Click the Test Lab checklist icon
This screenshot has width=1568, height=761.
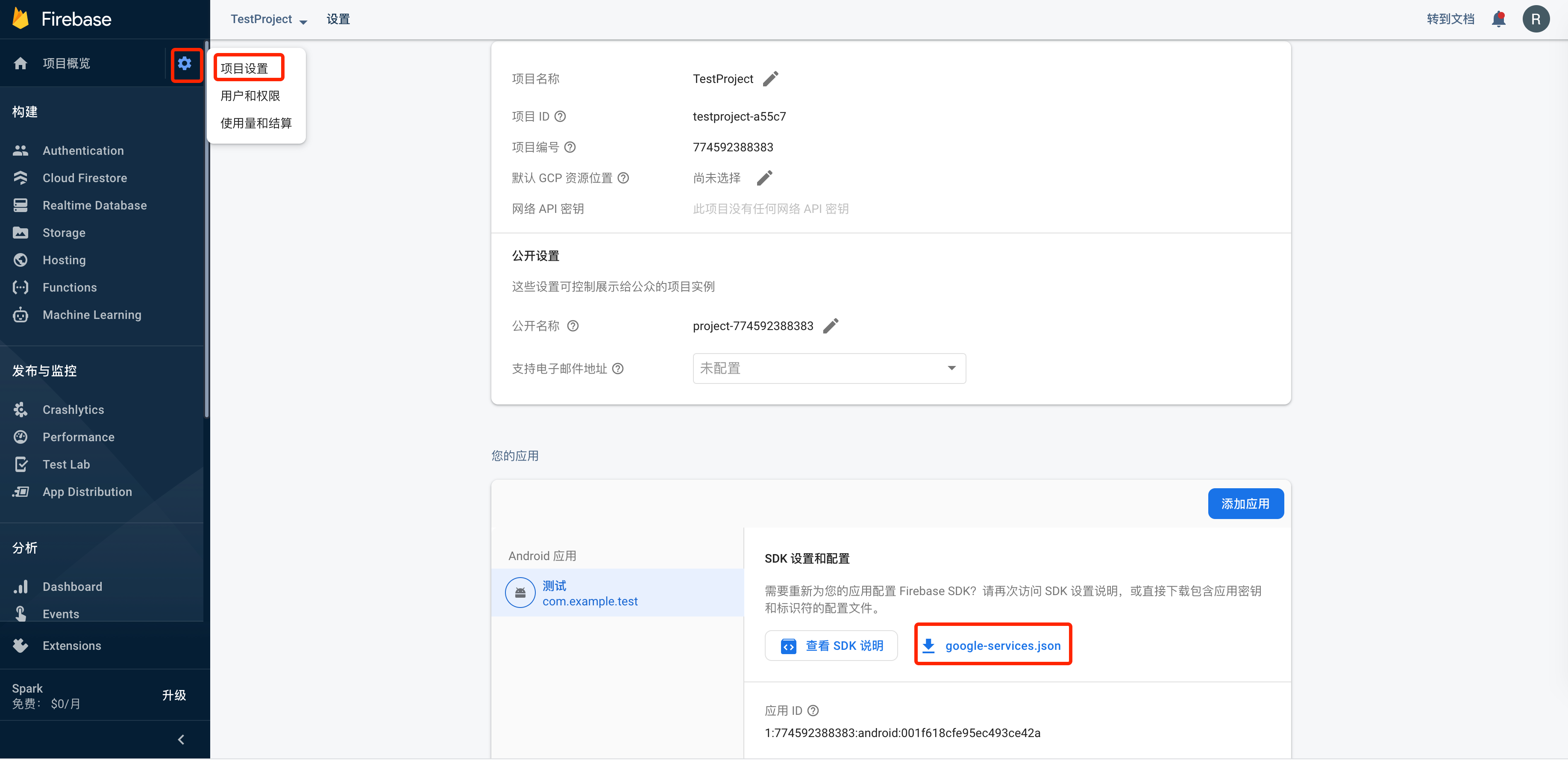tap(21, 464)
